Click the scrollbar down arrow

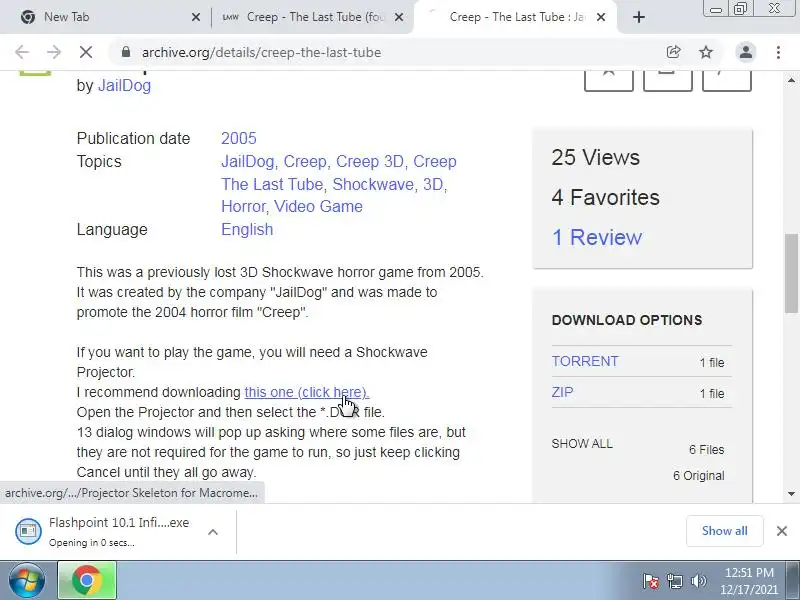point(791,493)
